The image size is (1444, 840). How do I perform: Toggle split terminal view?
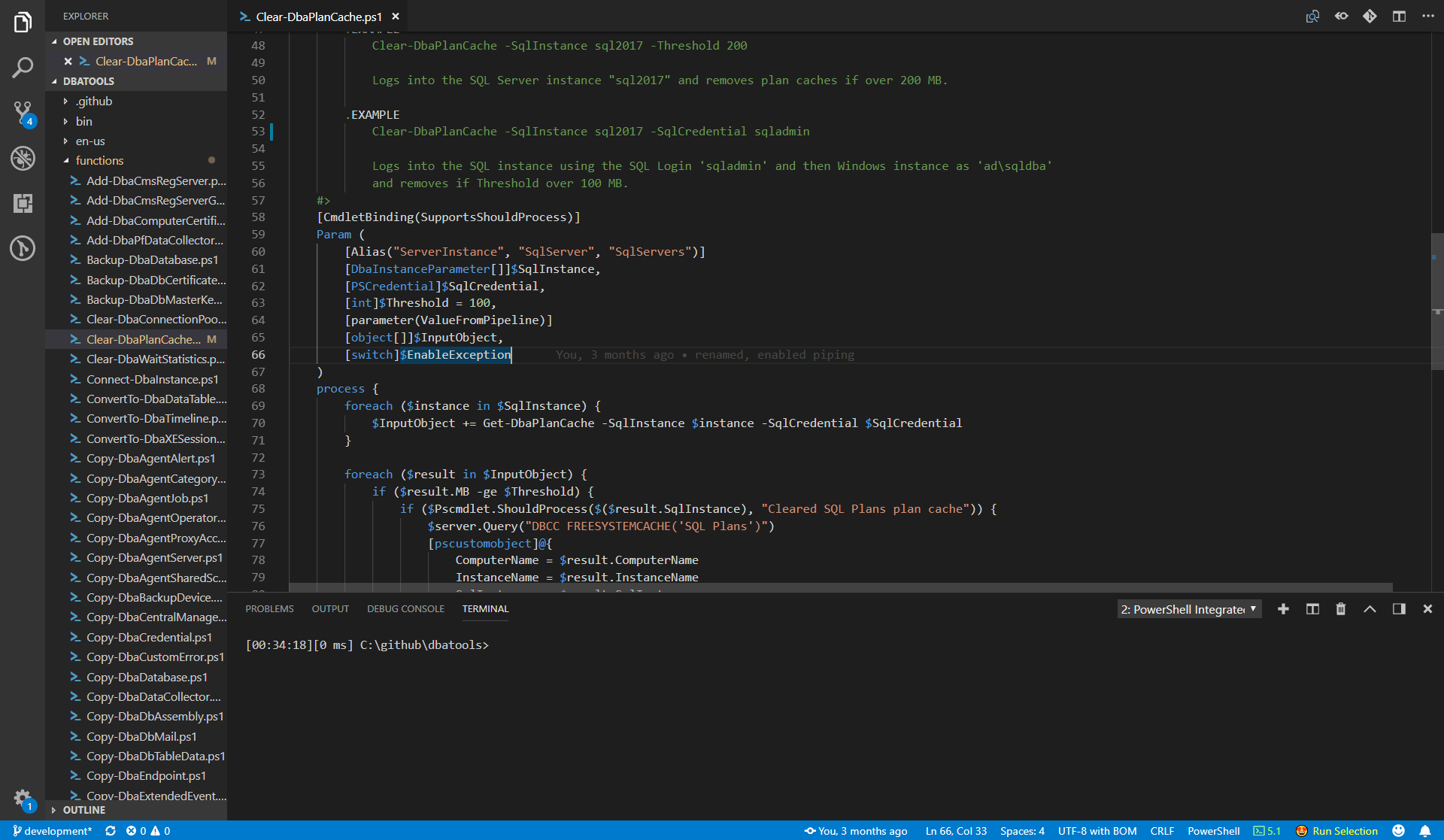(1312, 609)
